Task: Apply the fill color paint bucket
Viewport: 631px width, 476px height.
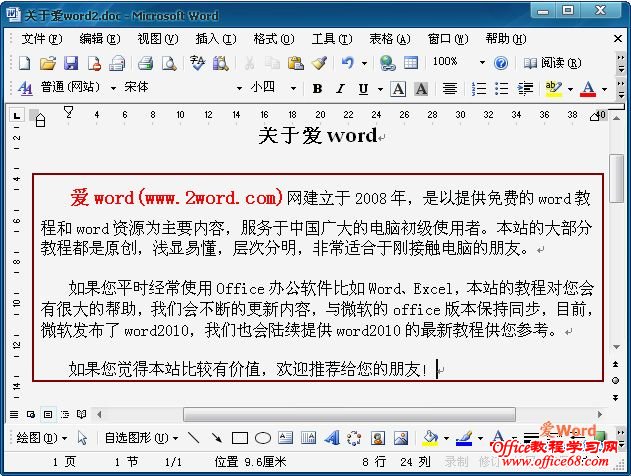Action: coord(430,438)
